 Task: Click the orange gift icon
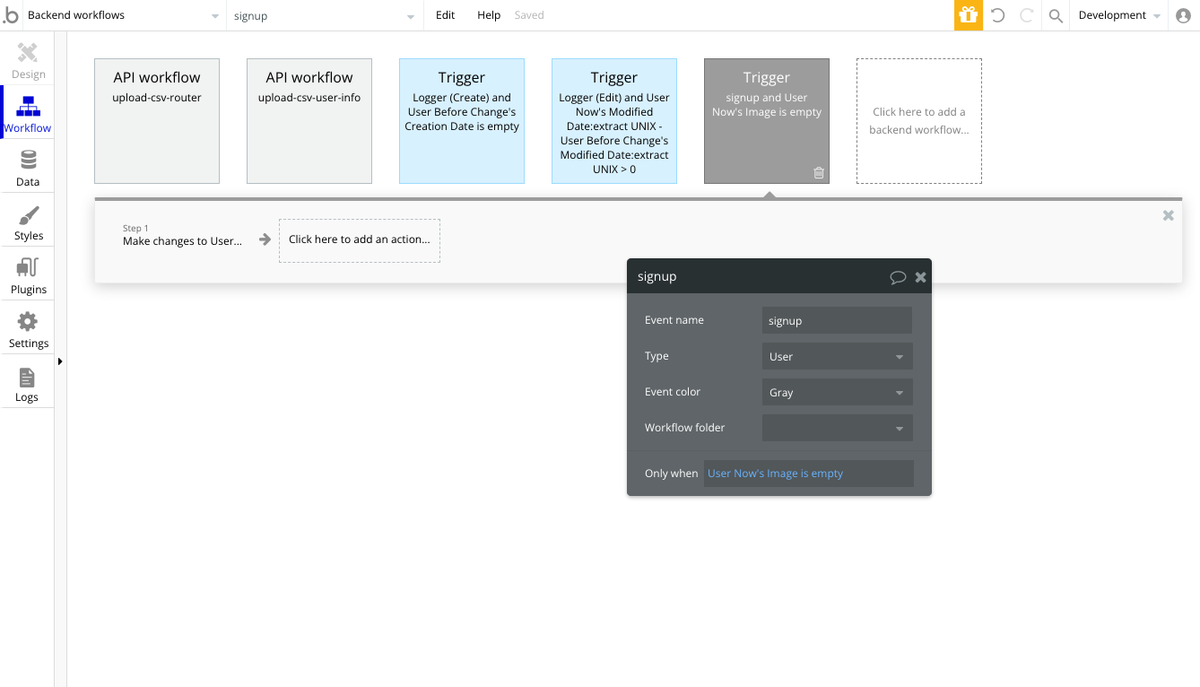(968, 15)
